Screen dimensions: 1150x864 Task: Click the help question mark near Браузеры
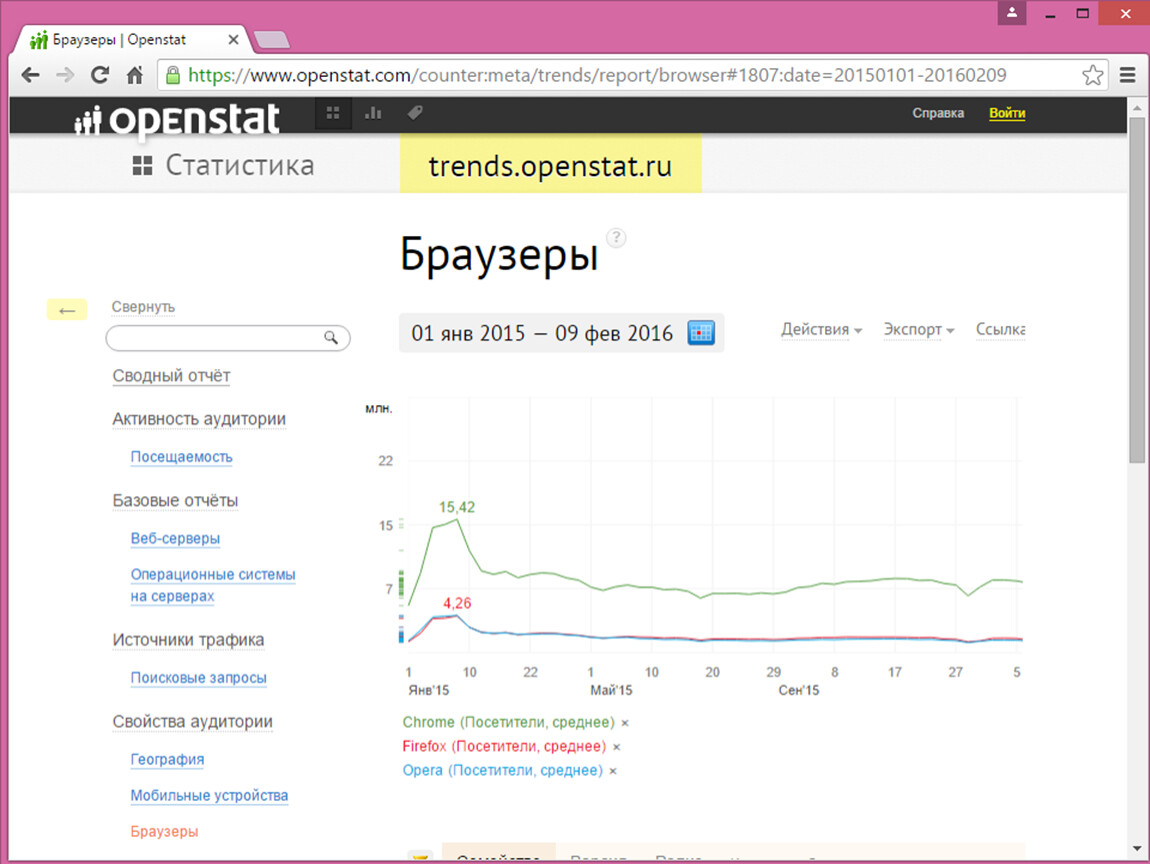tap(616, 238)
